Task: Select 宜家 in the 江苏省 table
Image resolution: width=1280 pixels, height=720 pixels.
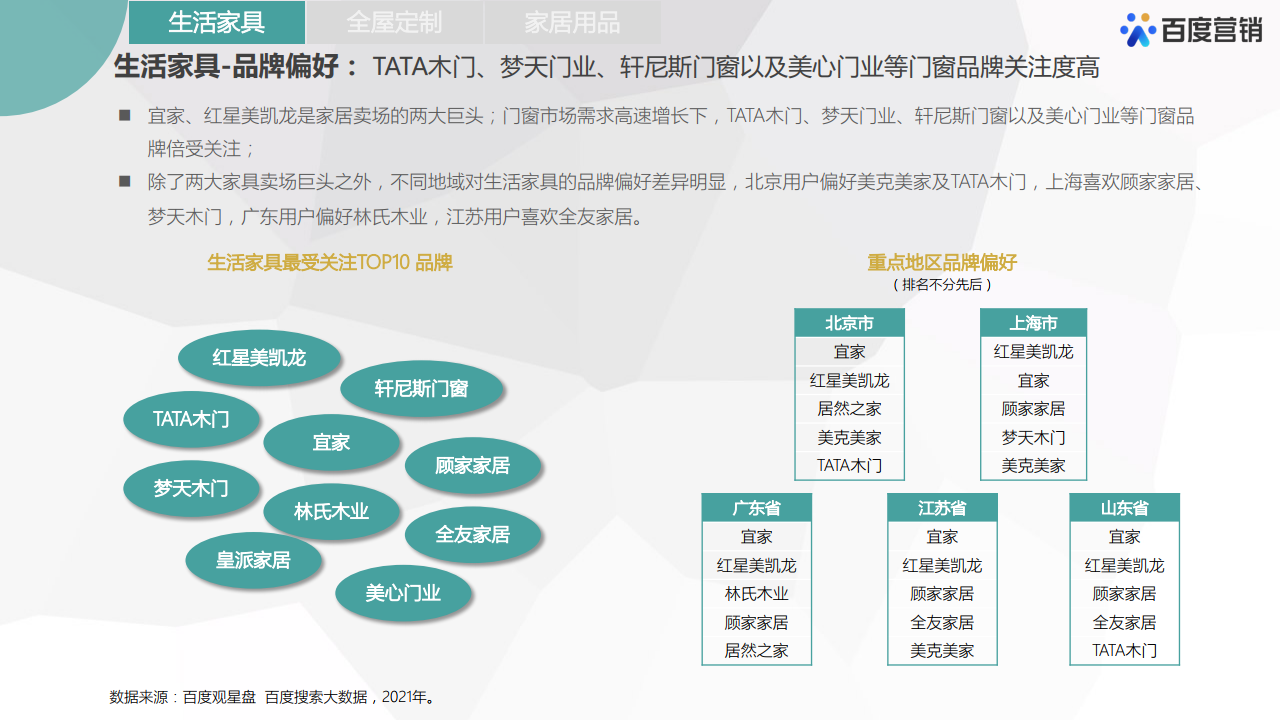Action: [x=942, y=536]
